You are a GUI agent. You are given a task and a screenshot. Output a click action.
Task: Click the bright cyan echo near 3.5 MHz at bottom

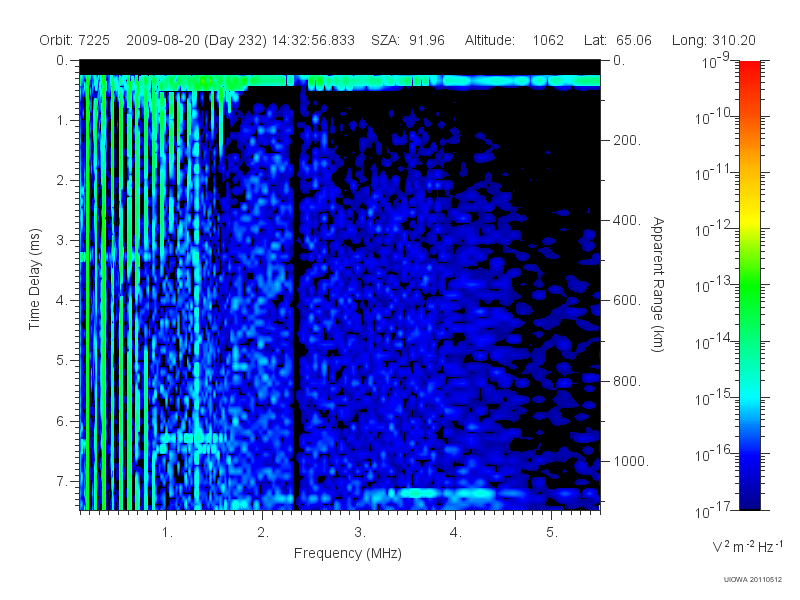[418, 493]
